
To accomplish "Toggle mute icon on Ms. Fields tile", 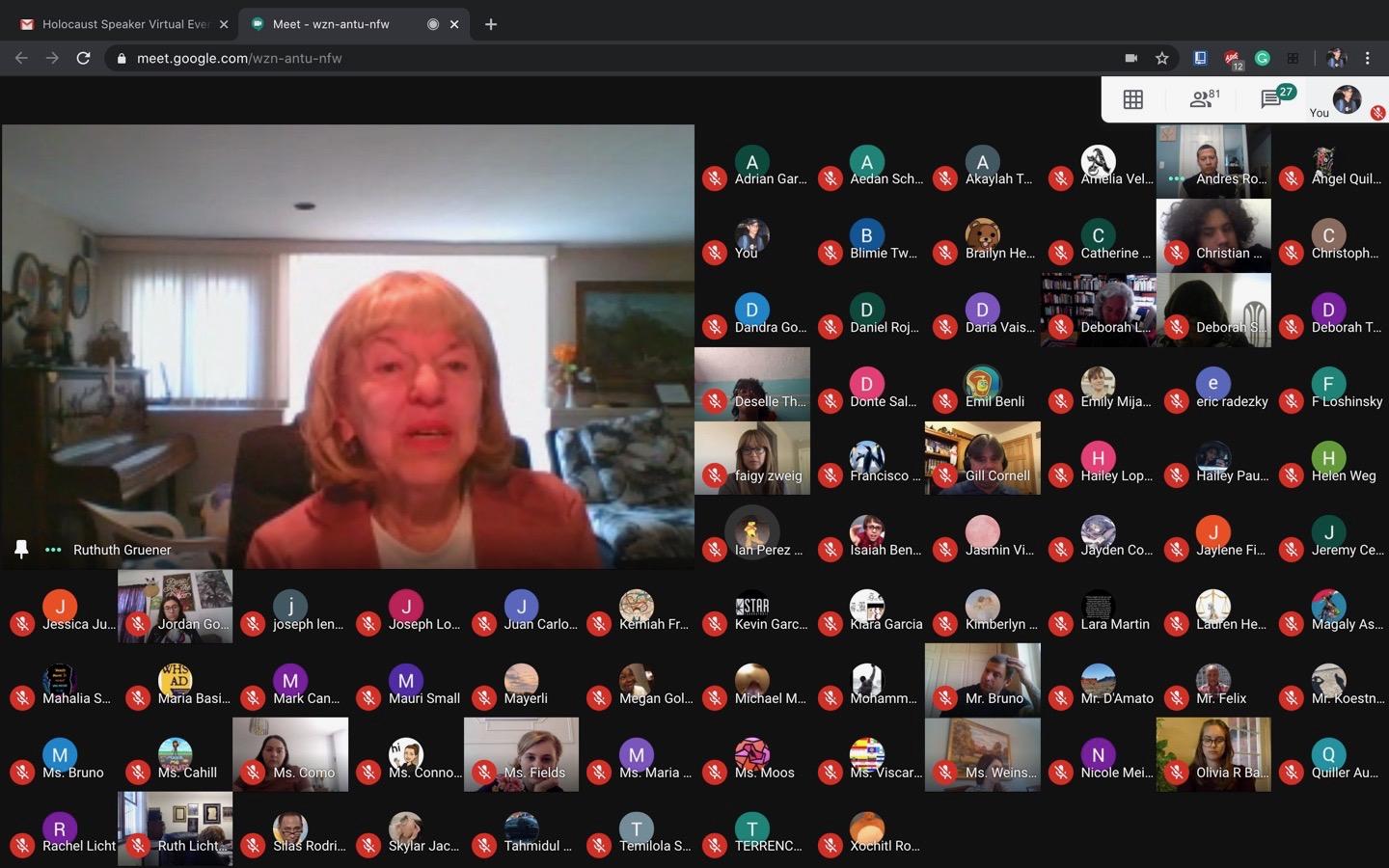I will 484,773.
